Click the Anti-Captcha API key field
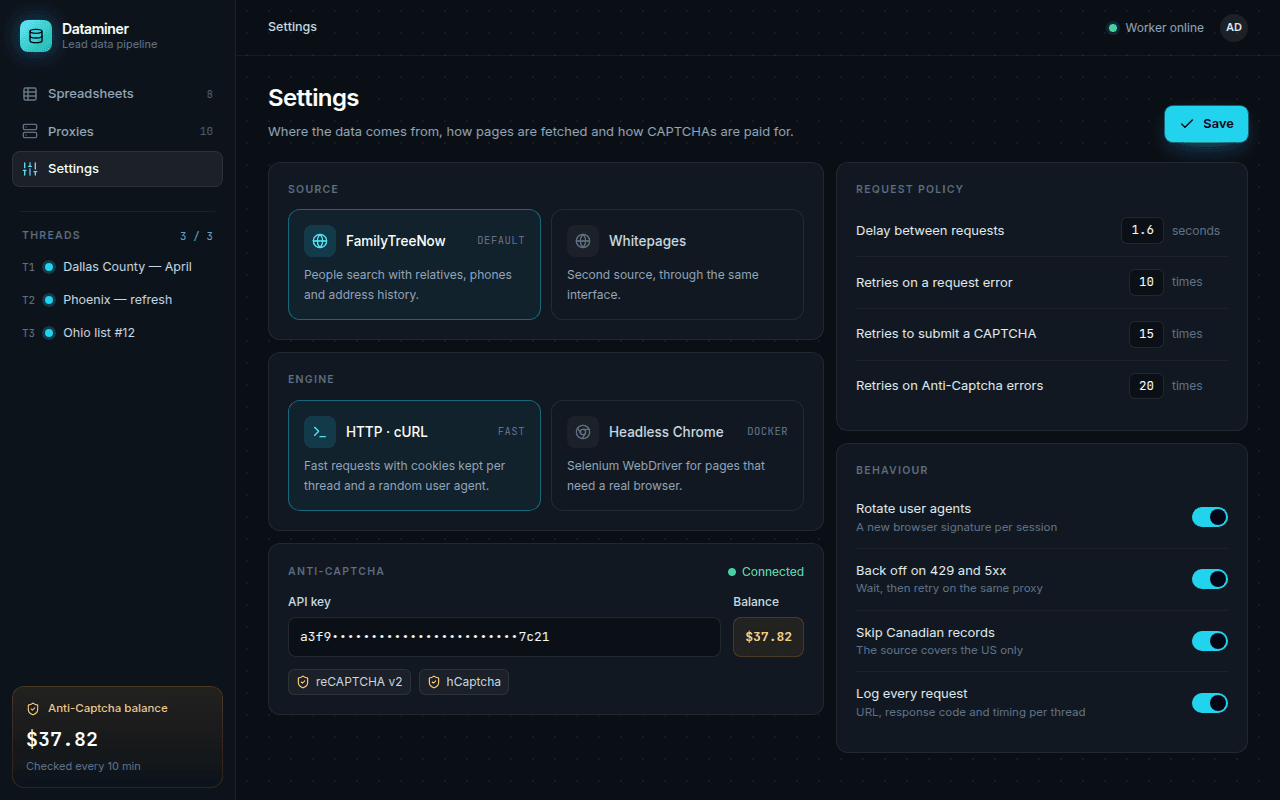The height and width of the screenshot is (800, 1280). [x=504, y=637]
